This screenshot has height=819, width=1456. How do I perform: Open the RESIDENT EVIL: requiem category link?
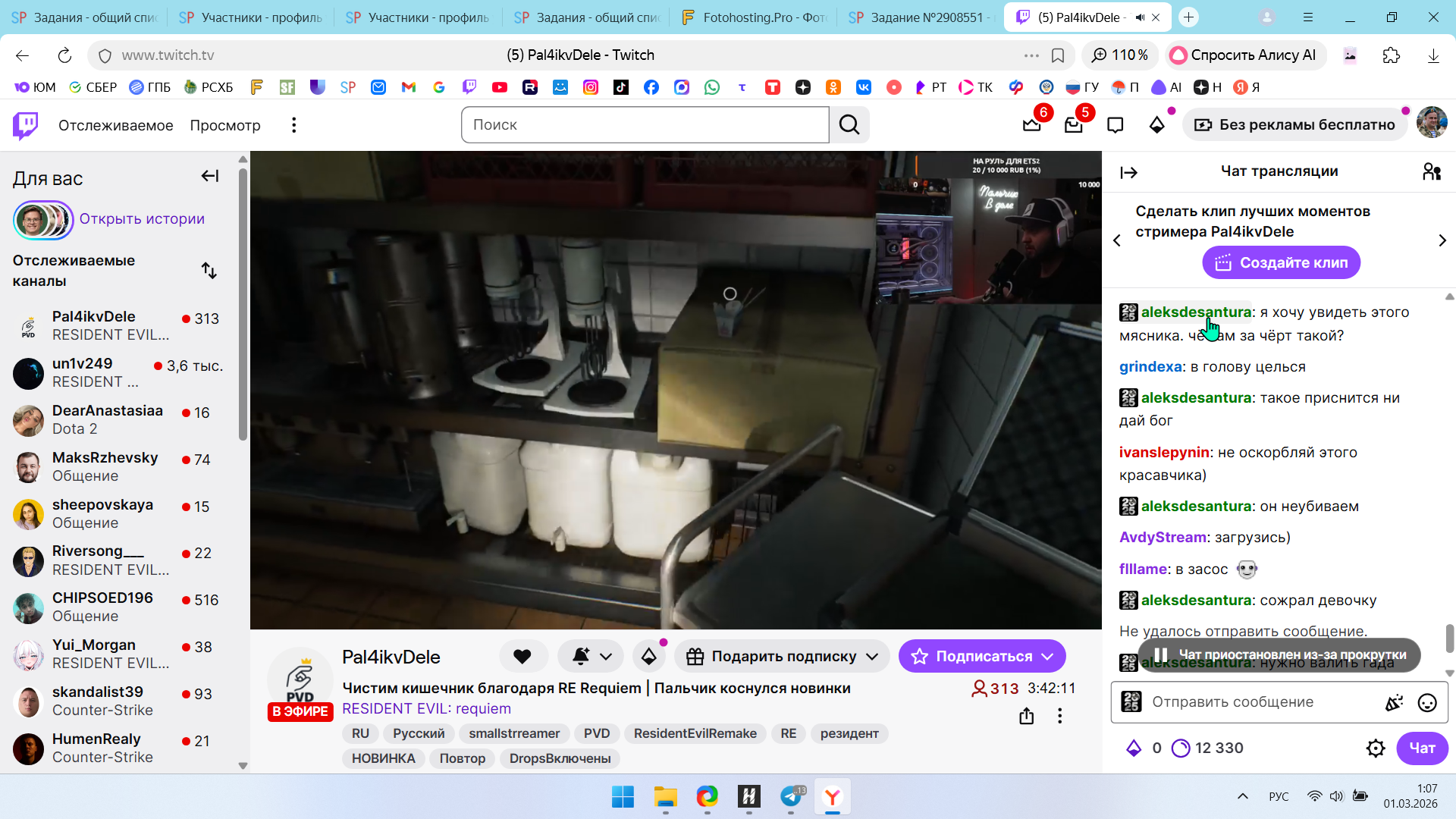(x=426, y=709)
